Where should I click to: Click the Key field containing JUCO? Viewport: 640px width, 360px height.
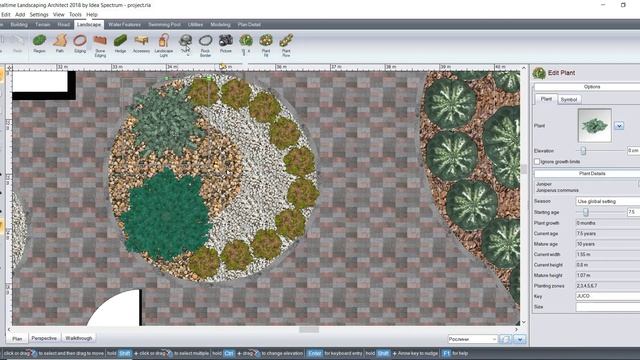point(608,296)
